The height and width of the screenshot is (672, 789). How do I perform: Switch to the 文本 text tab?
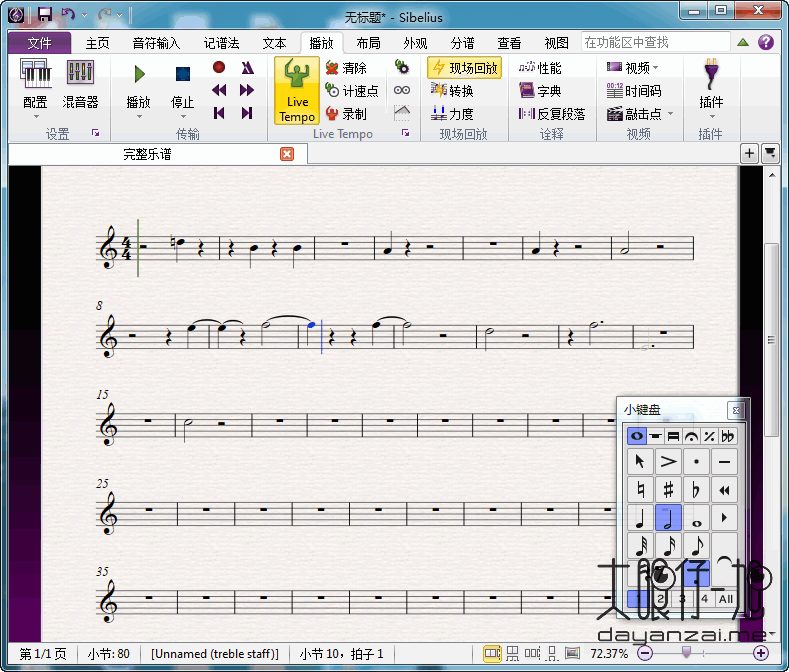click(274, 43)
